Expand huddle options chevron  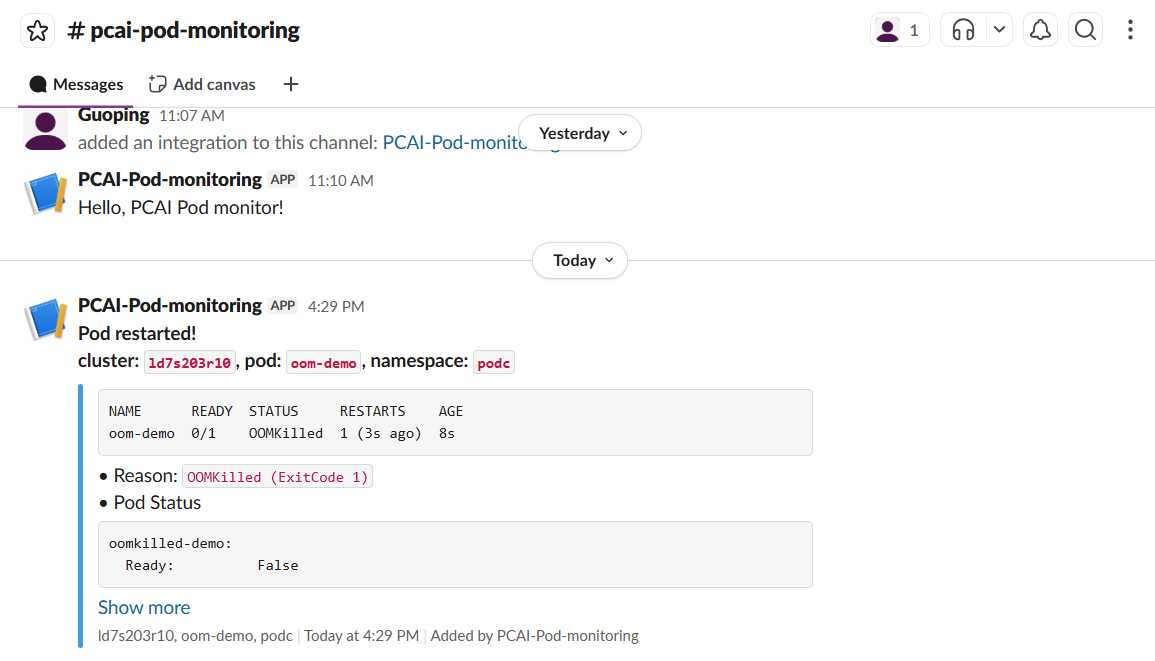[x=1000, y=30]
